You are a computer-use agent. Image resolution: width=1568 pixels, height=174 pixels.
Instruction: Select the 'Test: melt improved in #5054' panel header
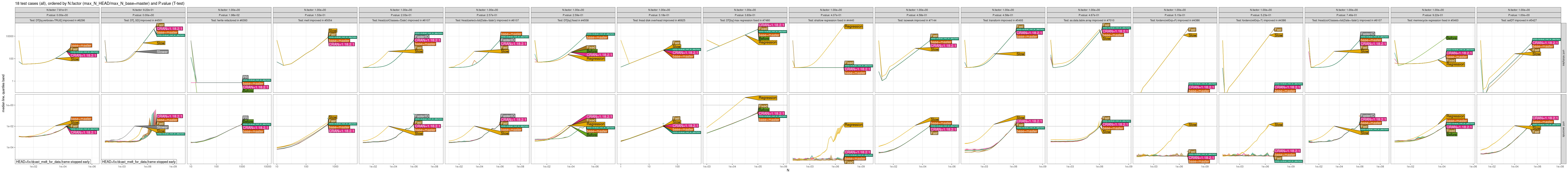(x=315, y=20)
